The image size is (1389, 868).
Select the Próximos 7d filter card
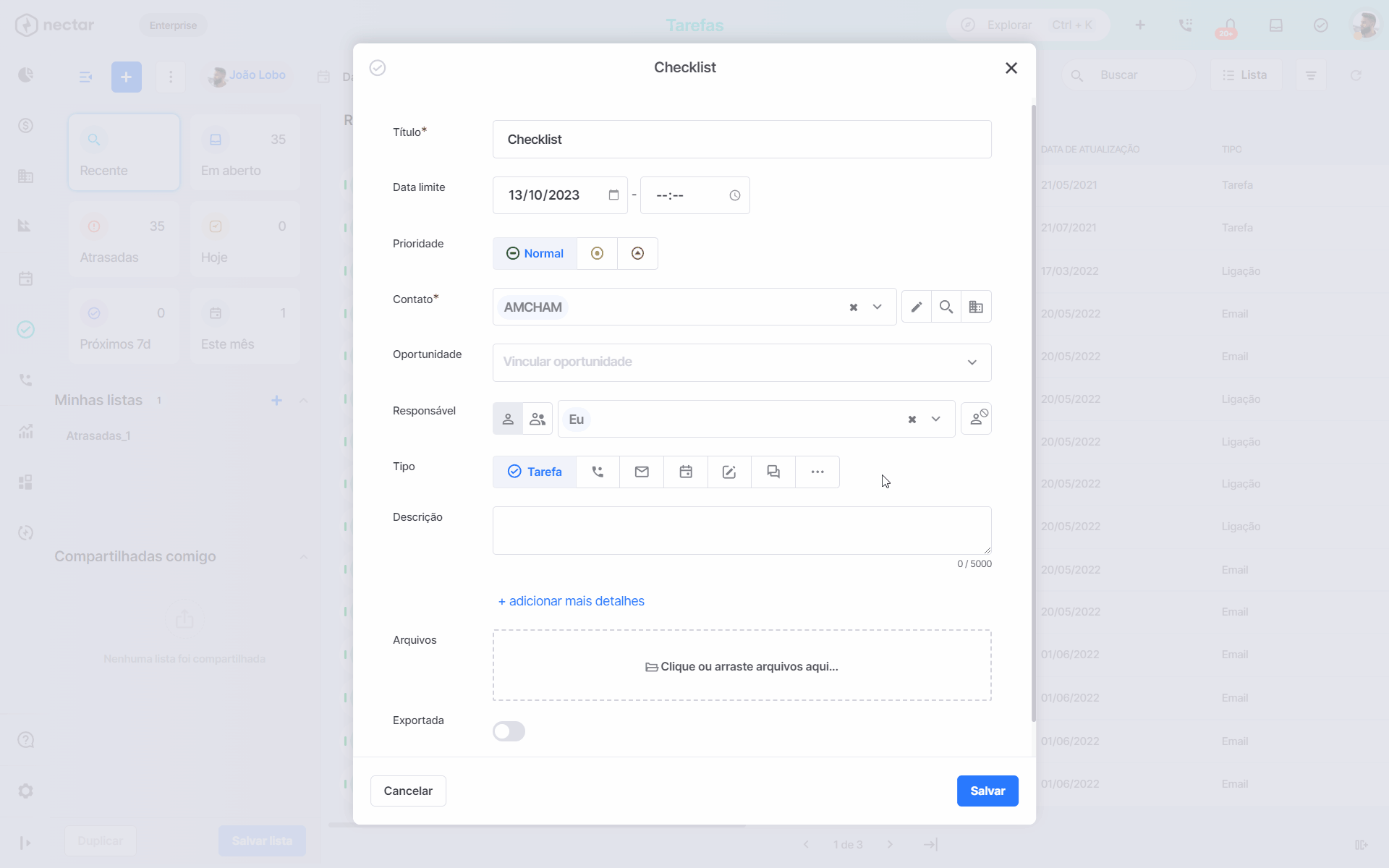124,326
